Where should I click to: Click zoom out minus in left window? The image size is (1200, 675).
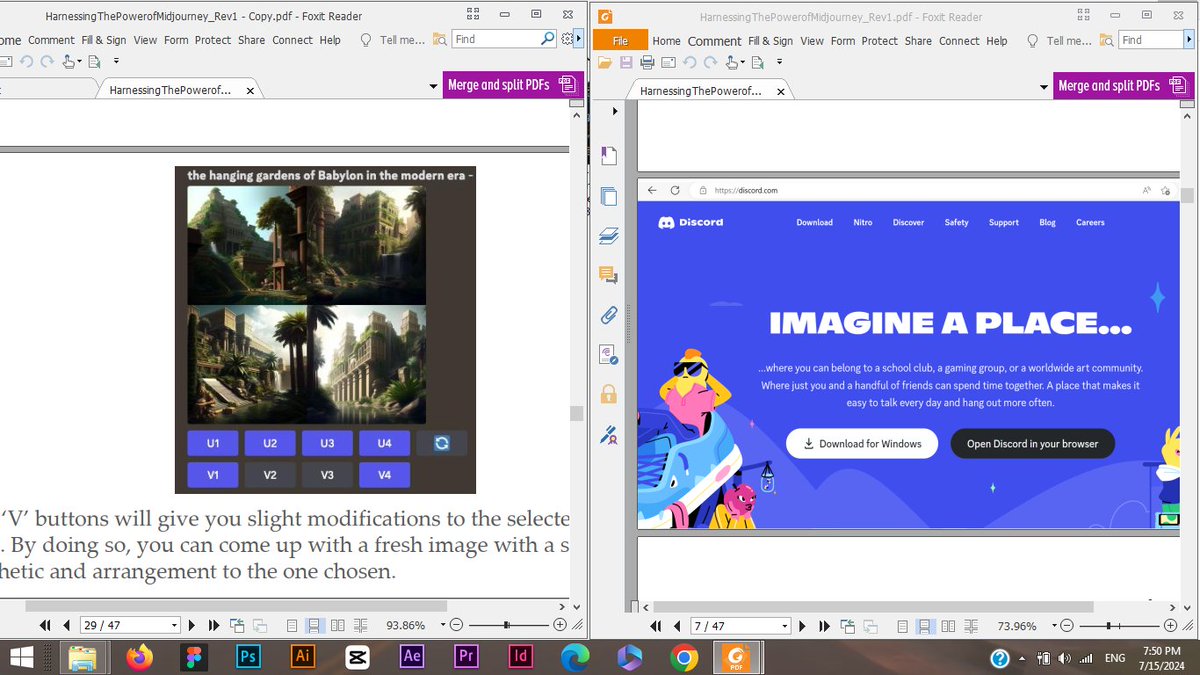click(x=456, y=625)
